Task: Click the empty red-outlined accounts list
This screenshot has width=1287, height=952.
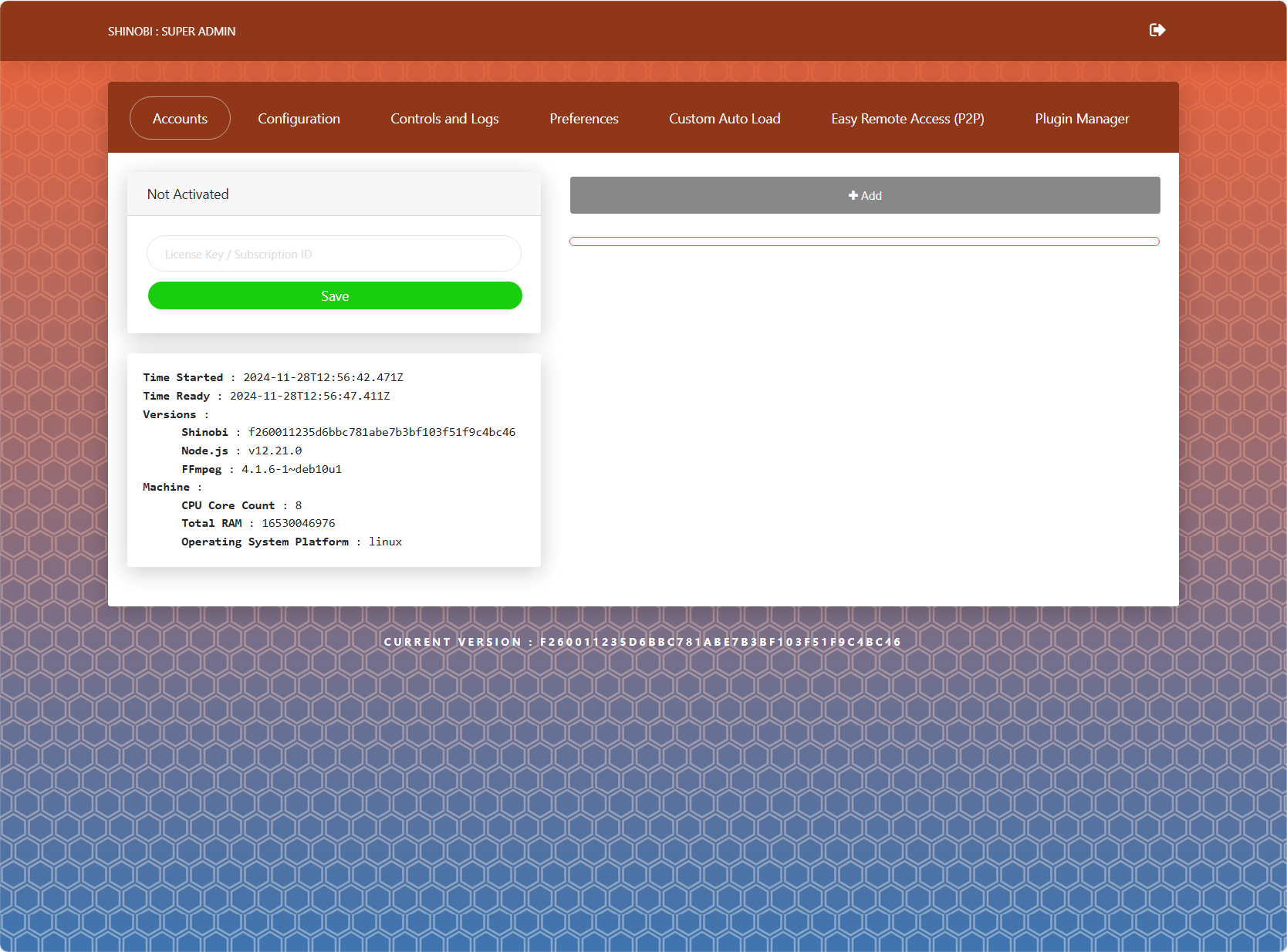Action: click(x=864, y=241)
